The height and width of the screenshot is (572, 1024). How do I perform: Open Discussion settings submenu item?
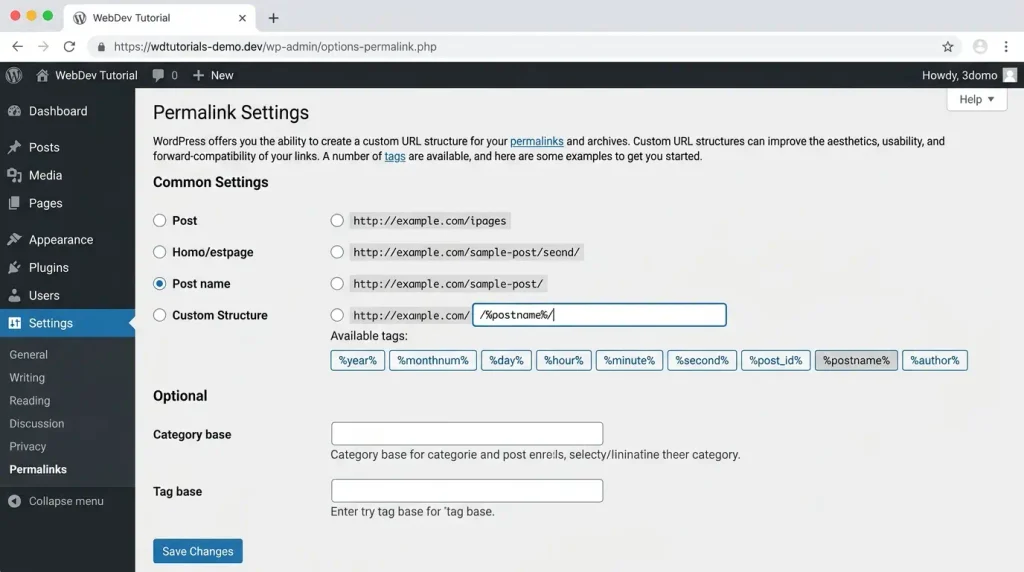[x=37, y=423]
